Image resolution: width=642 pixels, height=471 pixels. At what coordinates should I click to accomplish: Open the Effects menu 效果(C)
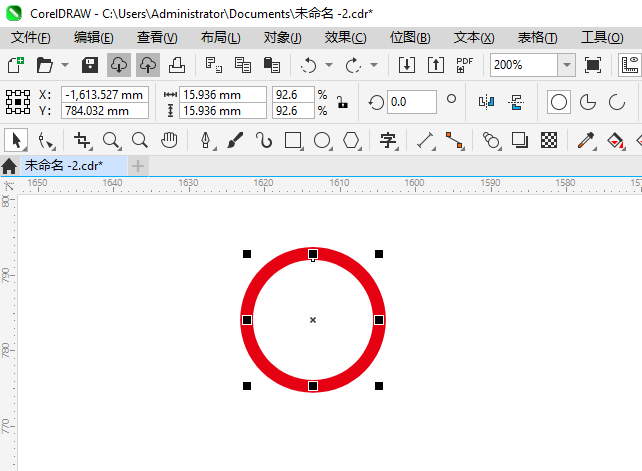tap(346, 38)
